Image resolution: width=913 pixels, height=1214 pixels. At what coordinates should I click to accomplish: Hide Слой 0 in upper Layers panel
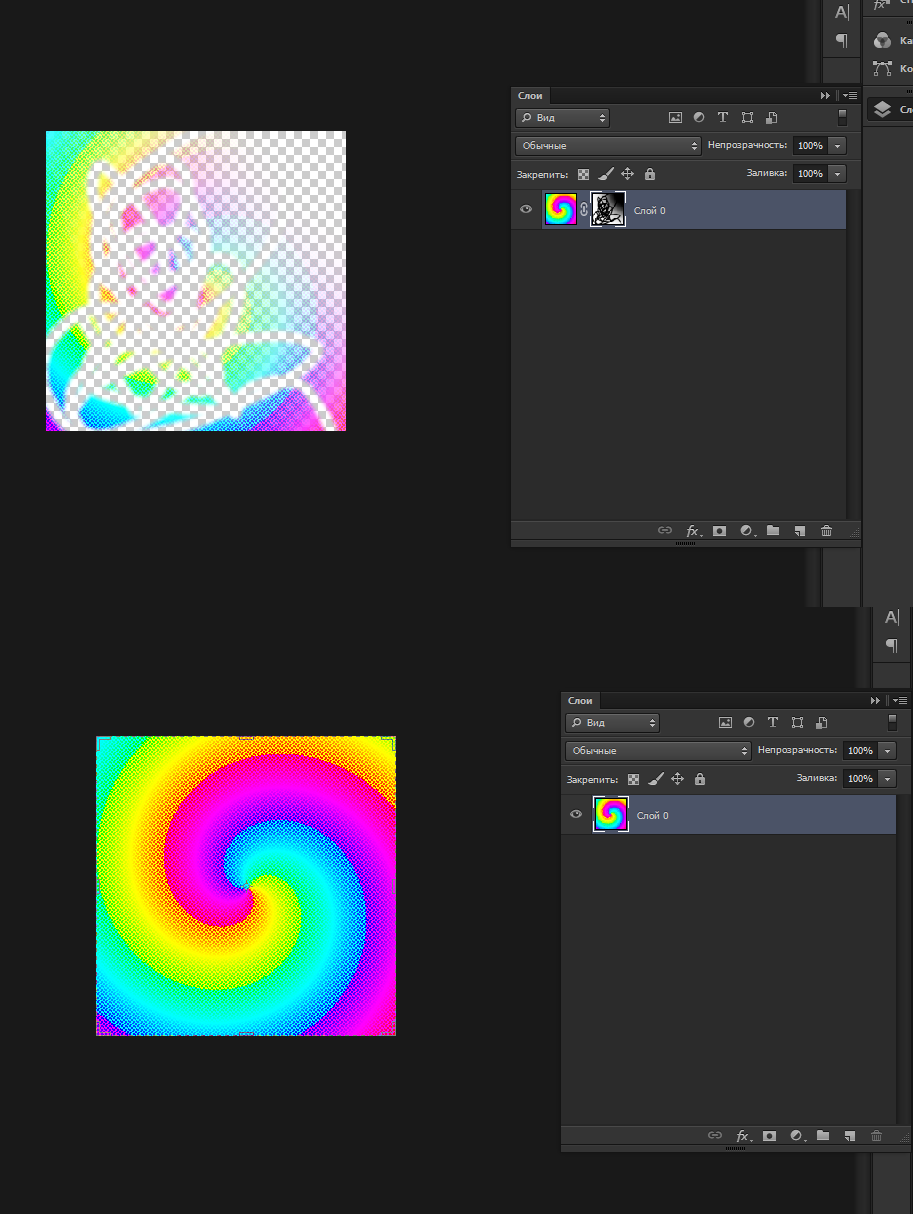526,210
